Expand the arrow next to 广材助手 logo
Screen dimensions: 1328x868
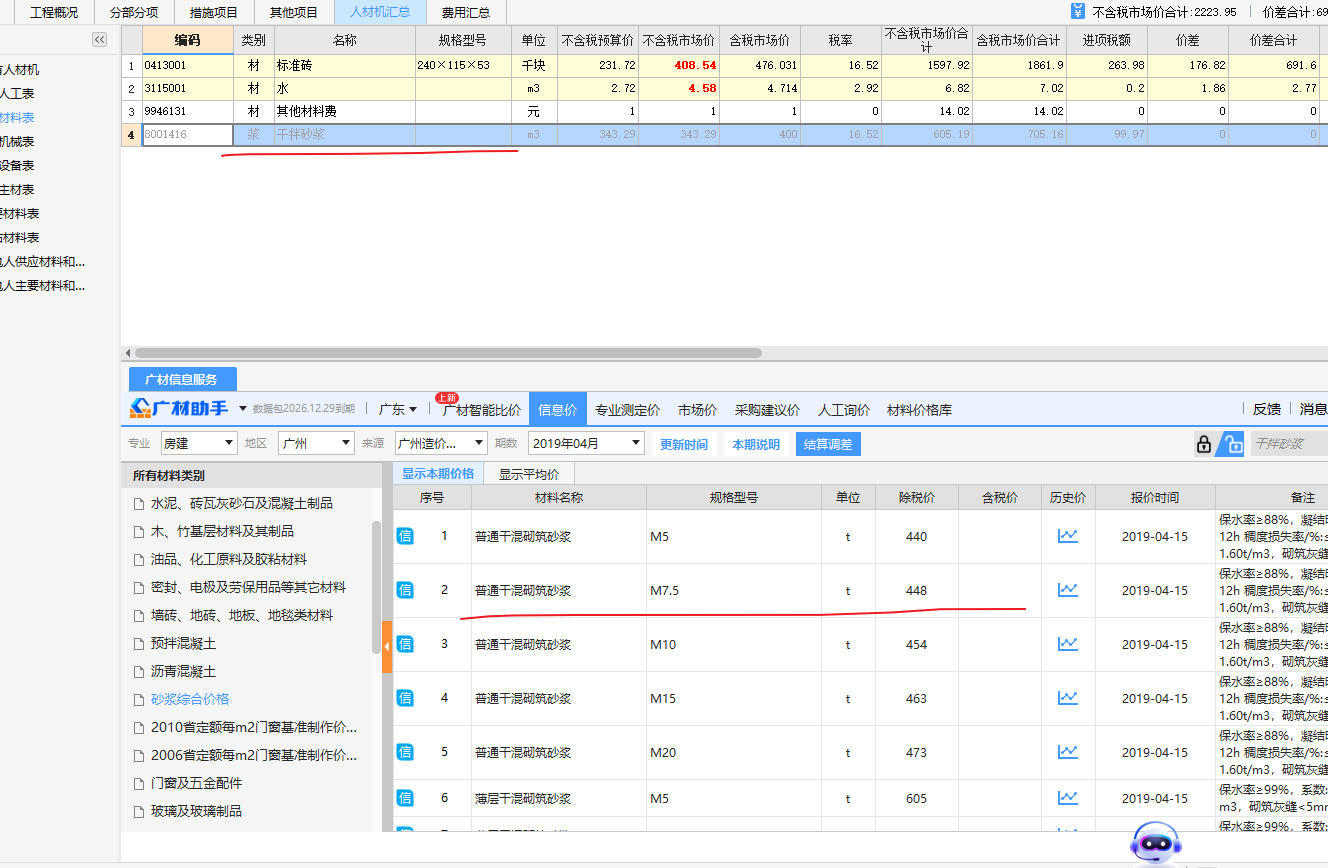click(243, 409)
